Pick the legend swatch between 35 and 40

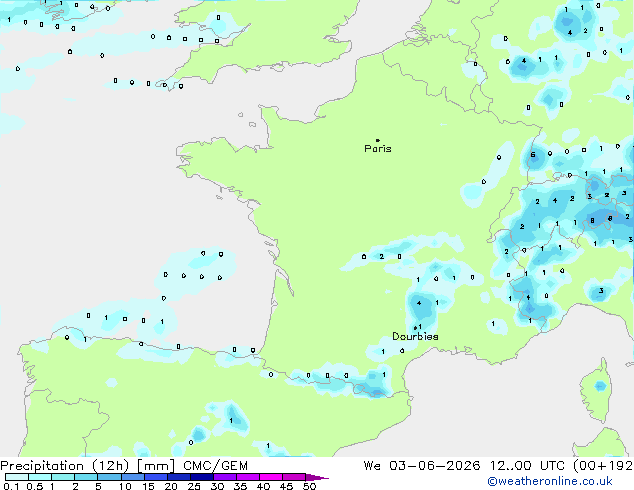coord(247,477)
